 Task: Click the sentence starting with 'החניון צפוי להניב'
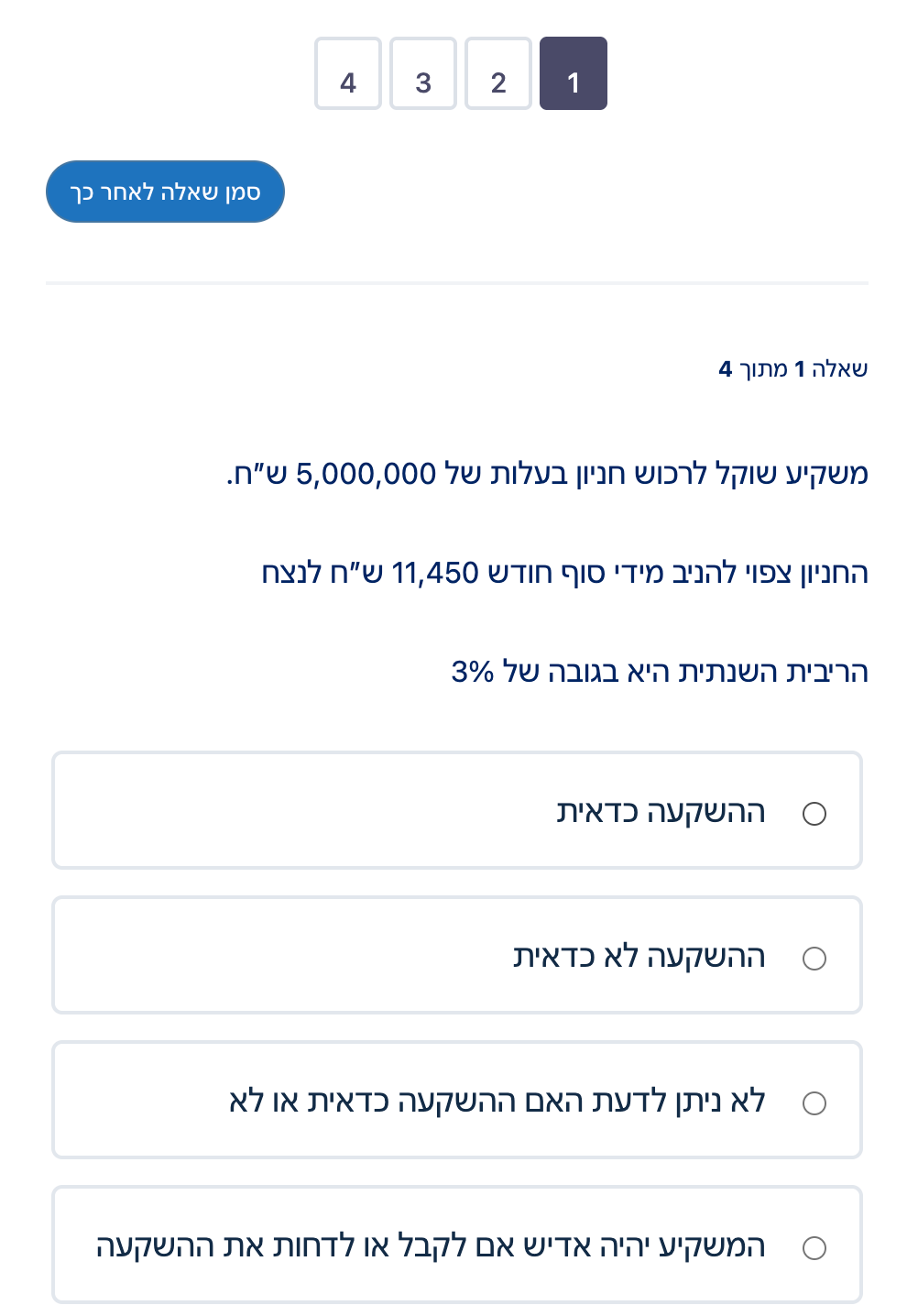(564, 574)
